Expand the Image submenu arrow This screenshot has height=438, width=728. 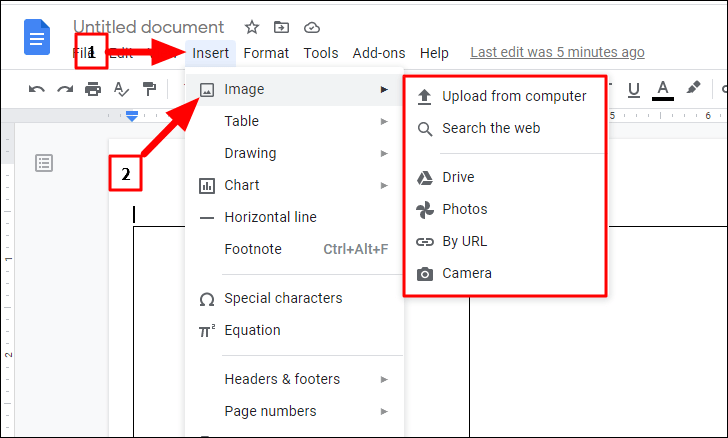(384, 89)
